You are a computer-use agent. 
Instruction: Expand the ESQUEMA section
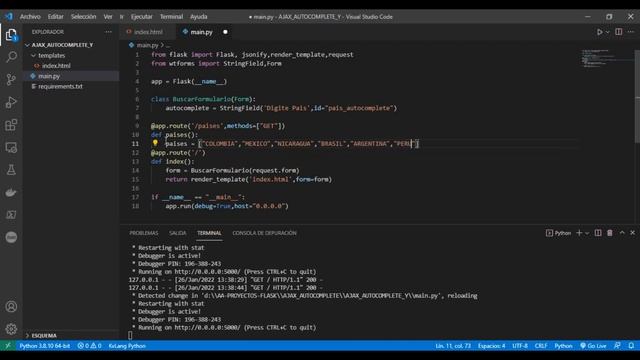41,336
